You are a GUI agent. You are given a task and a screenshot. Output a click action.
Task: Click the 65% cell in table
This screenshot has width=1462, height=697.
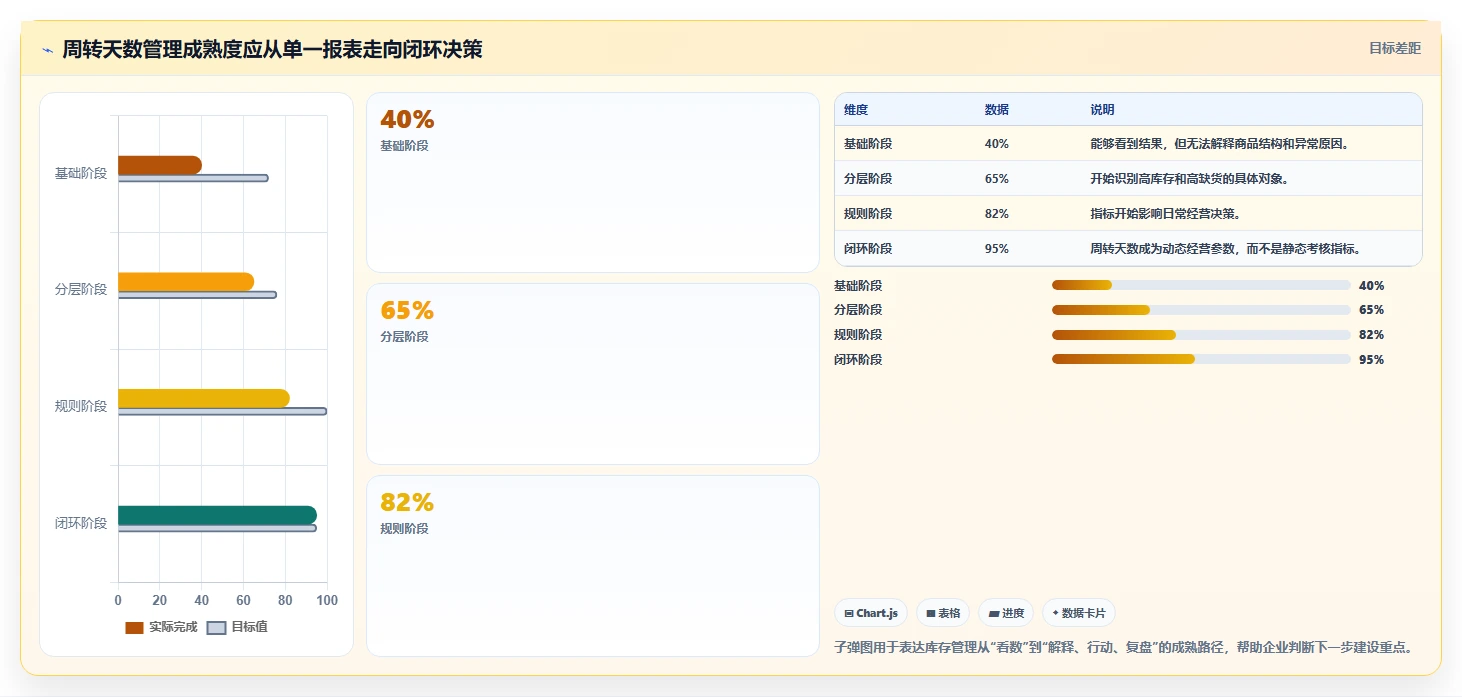point(996,178)
